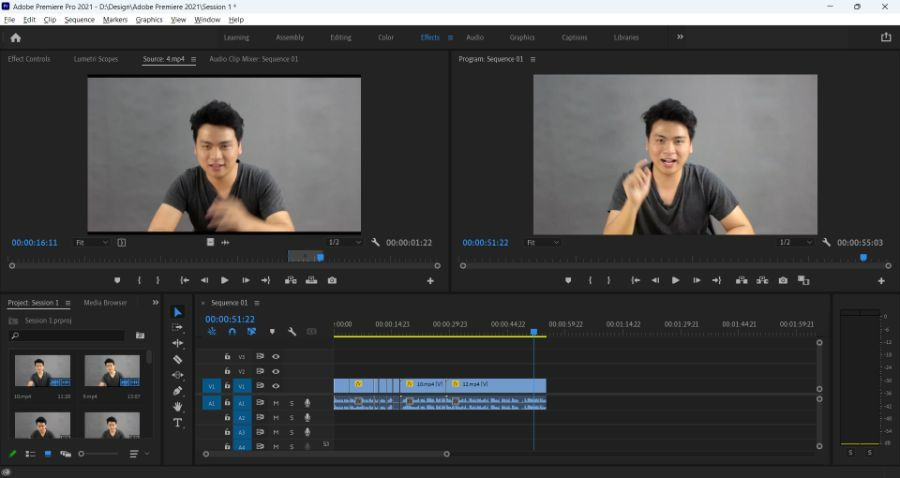Open Program Sequence 01 panel menu
900x478 pixels.
point(533,59)
